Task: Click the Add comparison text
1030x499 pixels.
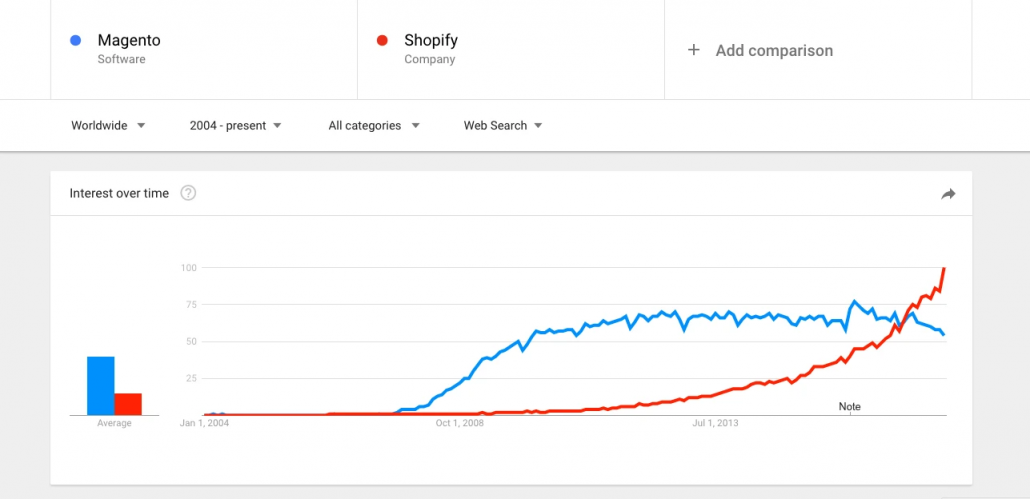Action: 774,50
